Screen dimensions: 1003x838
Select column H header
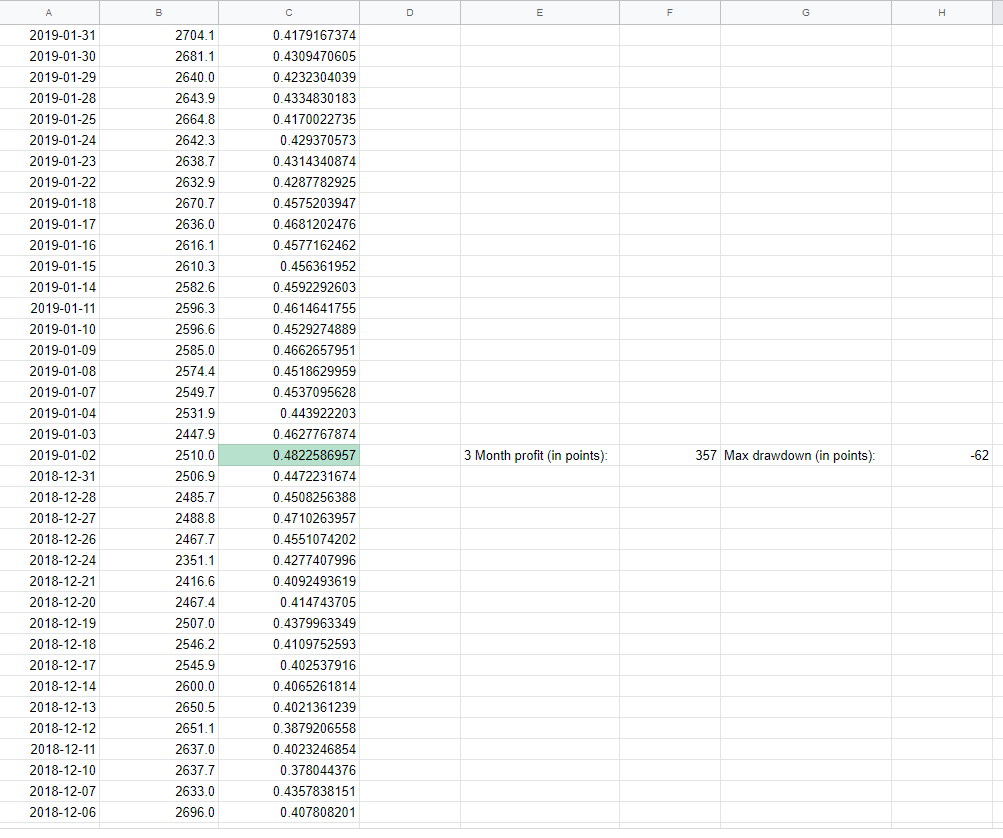[x=942, y=12]
